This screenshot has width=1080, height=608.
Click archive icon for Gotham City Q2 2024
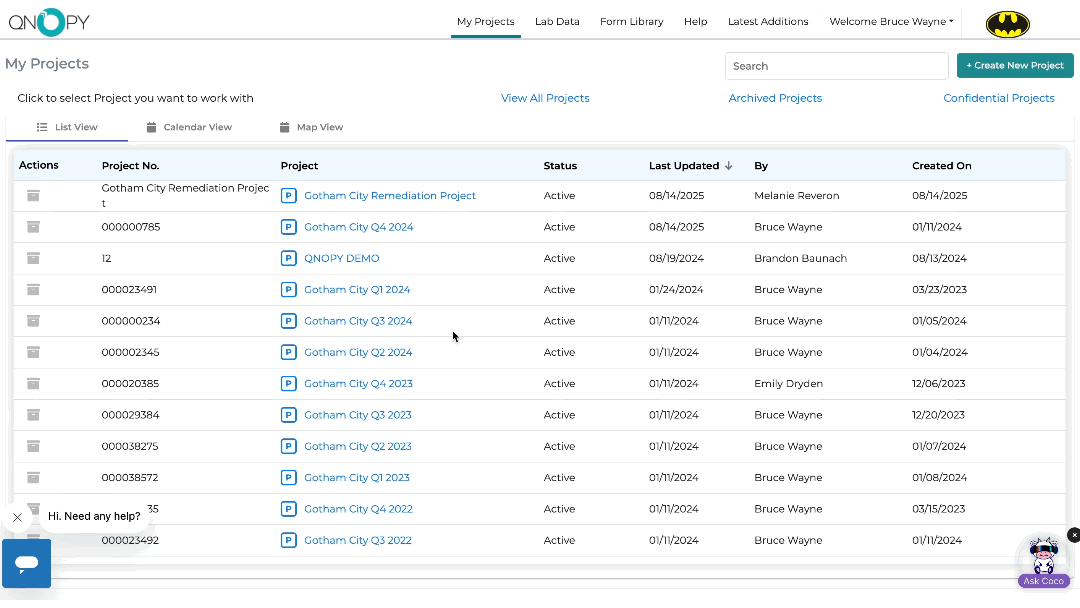(x=33, y=352)
